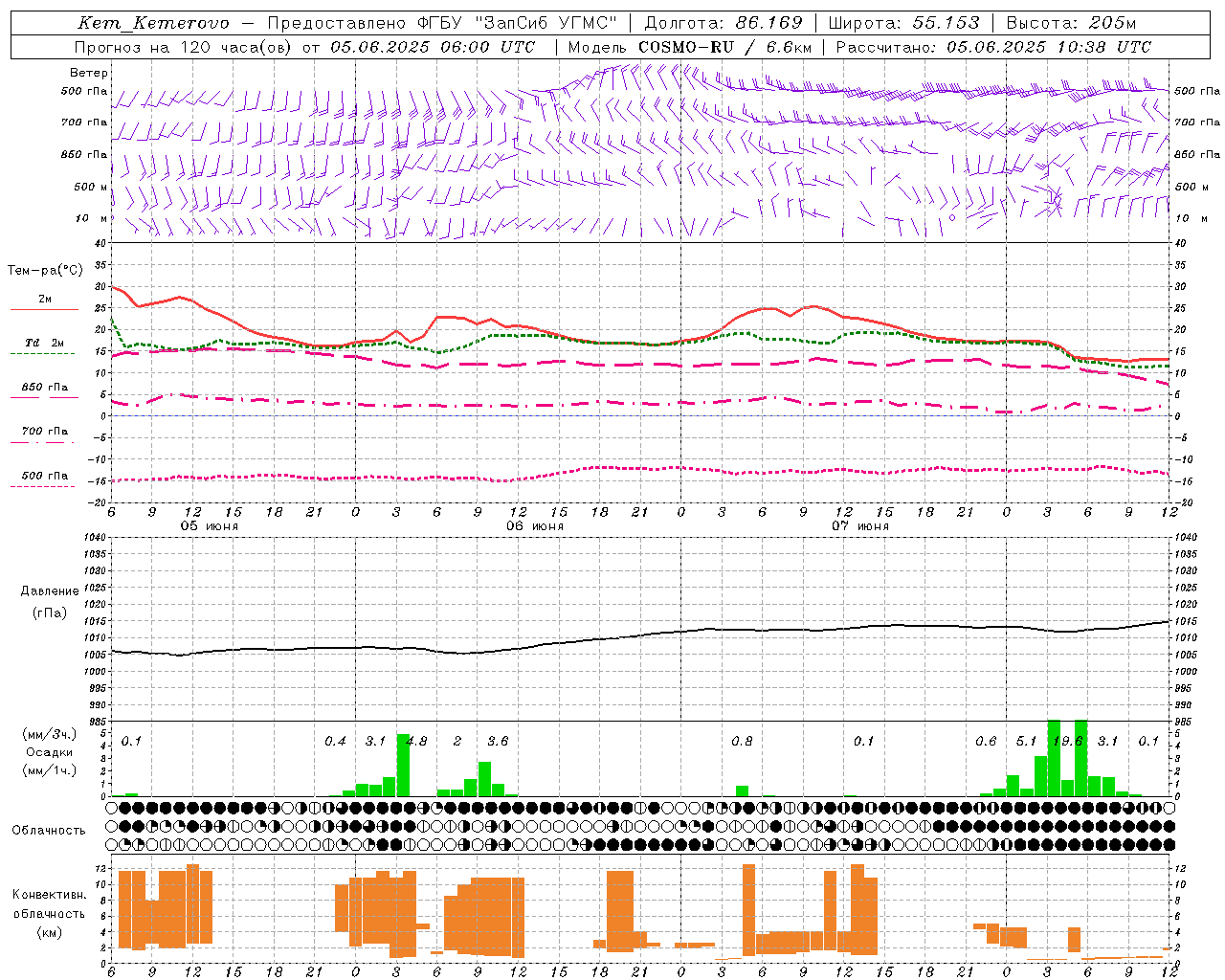Click the 850 гПа temperature legend entry
This screenshot has width=1225, height=980.
coord(45,388)
